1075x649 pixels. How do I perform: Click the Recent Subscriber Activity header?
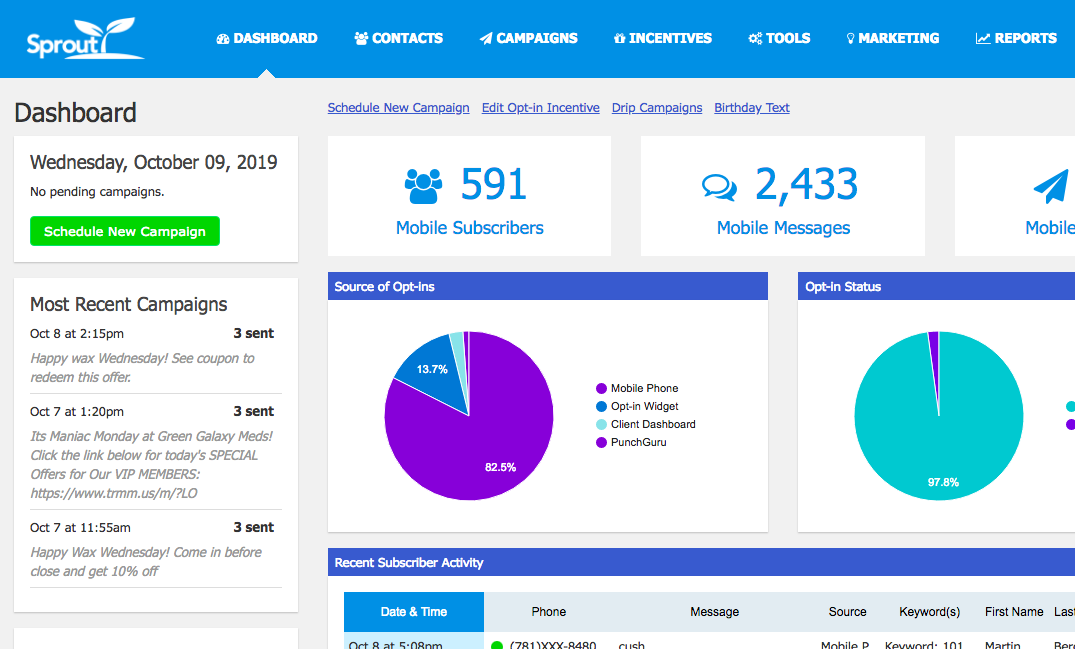point(701,563)
